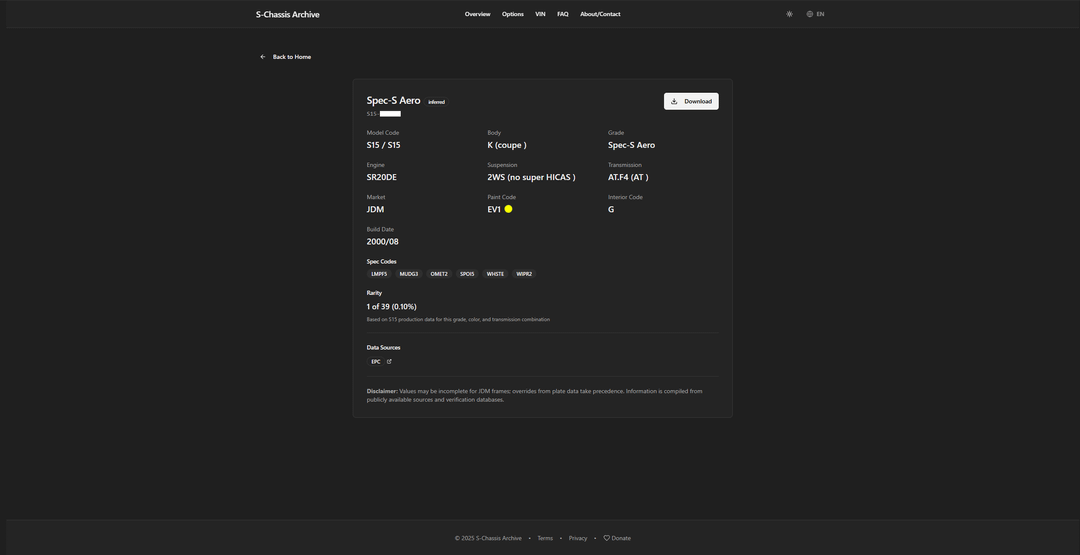This screenshot has height=555, width=1080.
Task: Click the yellow EV1 paint color swatch
Action: (508, 209)
